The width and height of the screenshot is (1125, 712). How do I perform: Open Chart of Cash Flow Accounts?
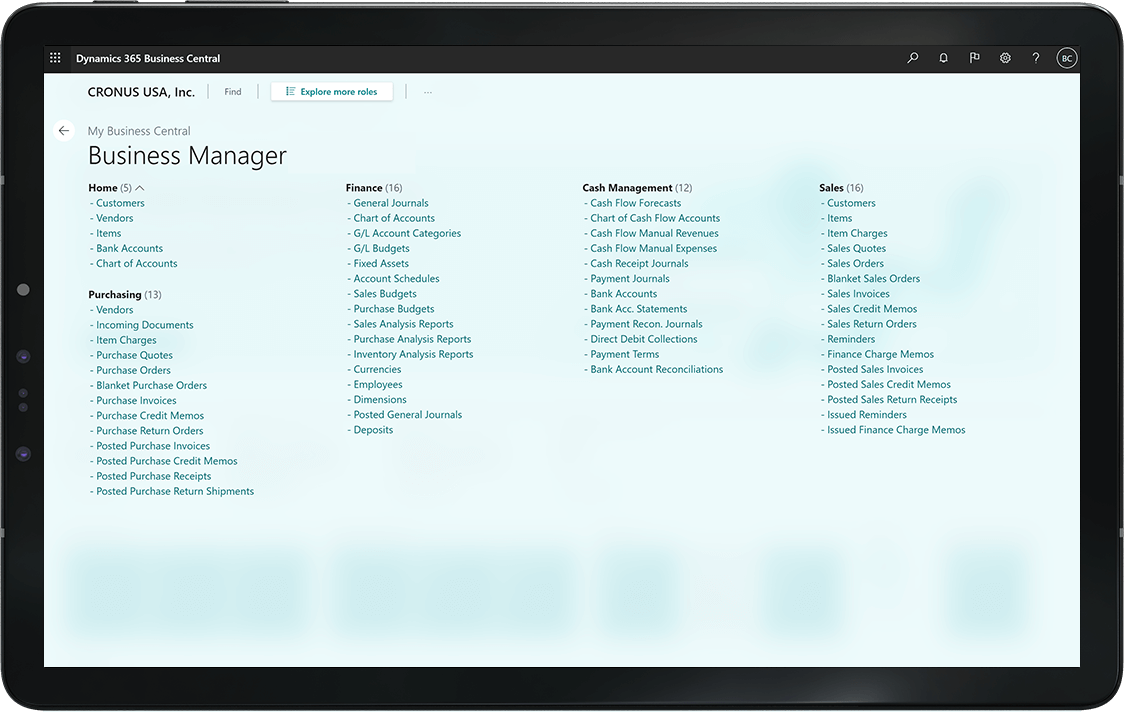pos(655,218)
